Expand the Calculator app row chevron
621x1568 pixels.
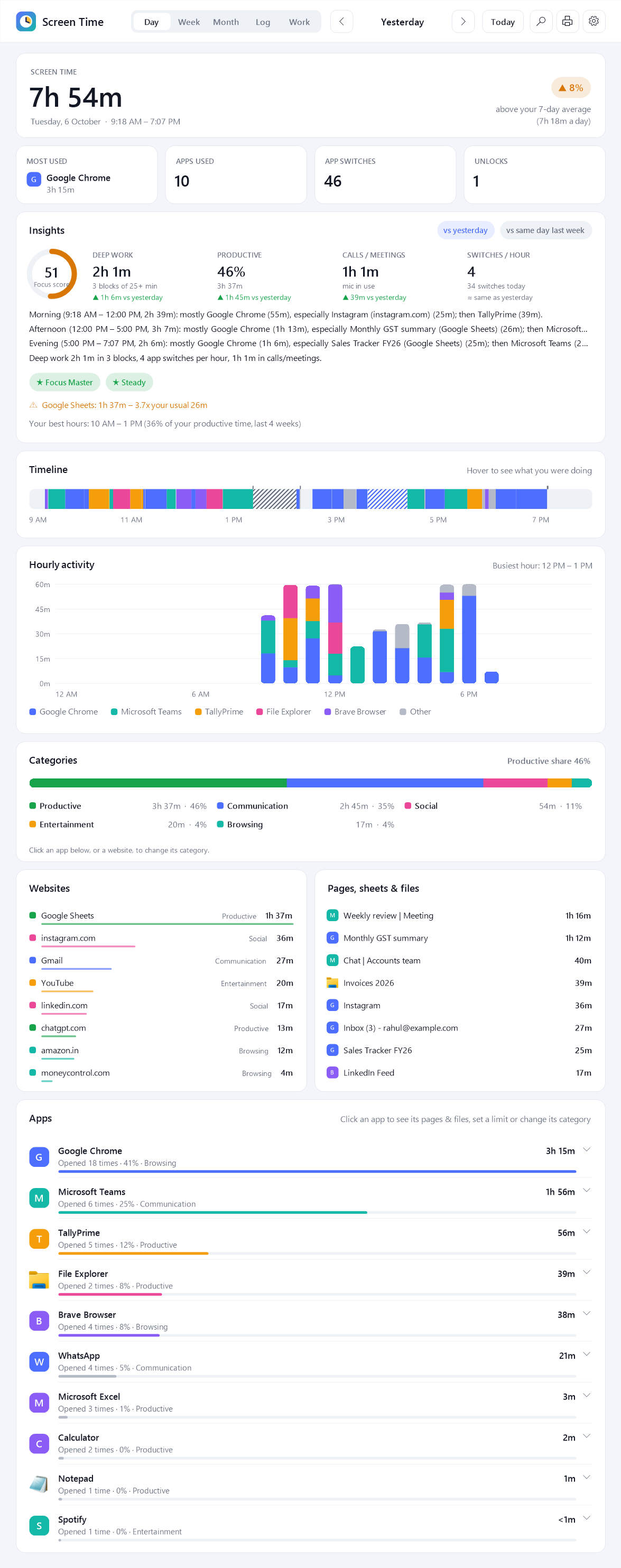coord(587,1436)
